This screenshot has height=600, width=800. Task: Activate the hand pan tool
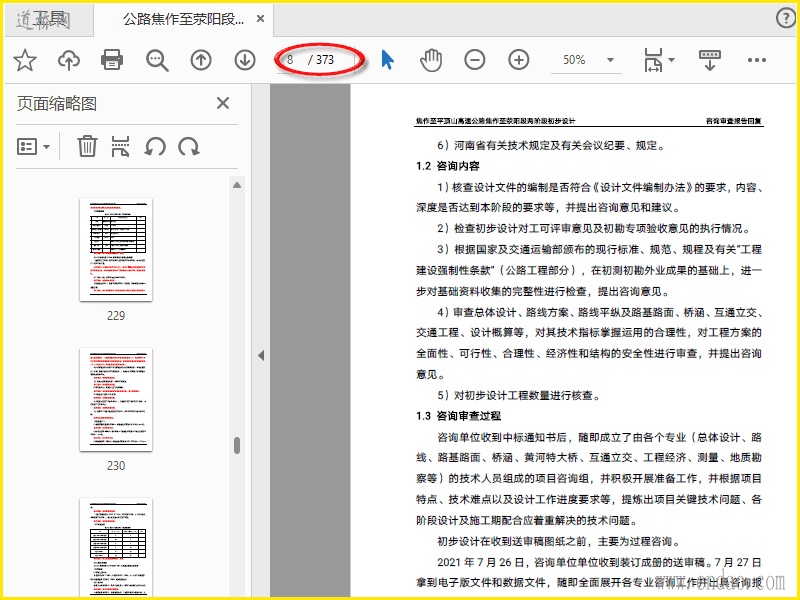431,60
